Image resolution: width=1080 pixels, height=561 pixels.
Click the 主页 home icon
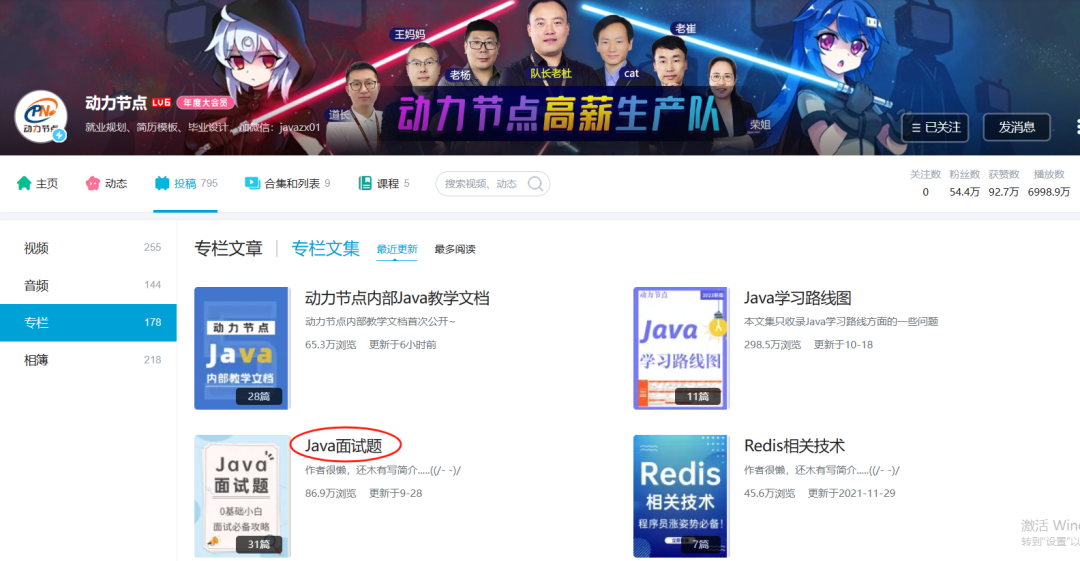coord(24,184)
